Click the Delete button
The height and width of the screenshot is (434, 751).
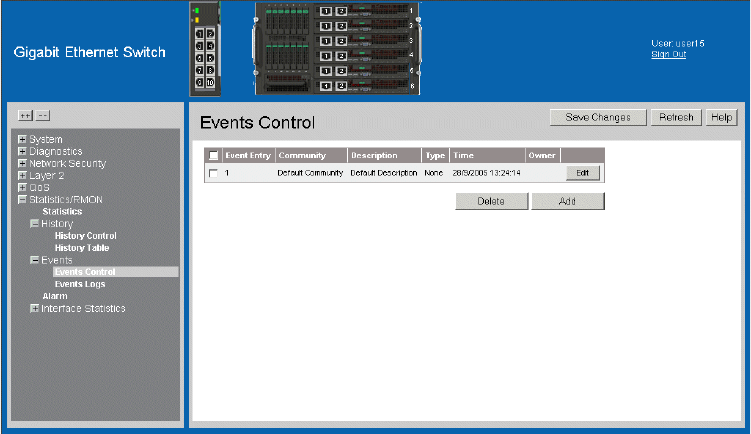click(x=491, y=201)
